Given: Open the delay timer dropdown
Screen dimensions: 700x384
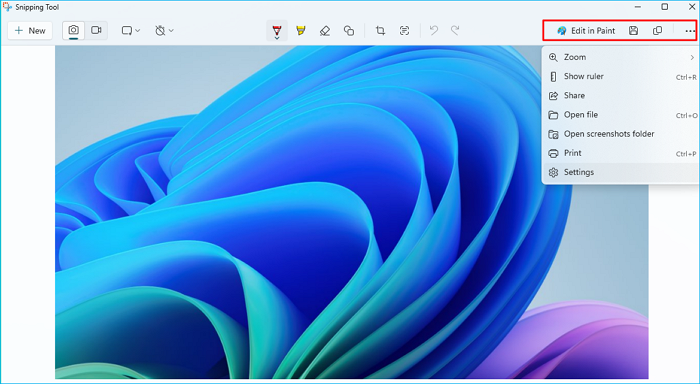Looking at the screenshot, I should [164, 30].
